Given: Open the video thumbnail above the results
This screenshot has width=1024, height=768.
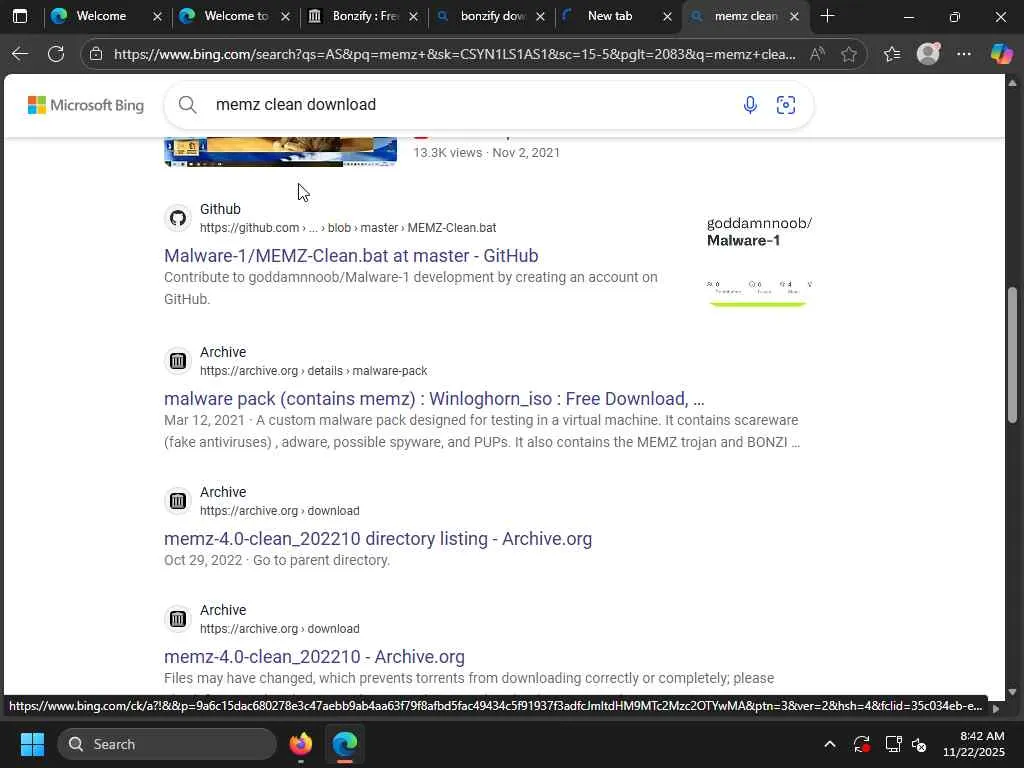Looking at the screenshot, I should point(280,152).
